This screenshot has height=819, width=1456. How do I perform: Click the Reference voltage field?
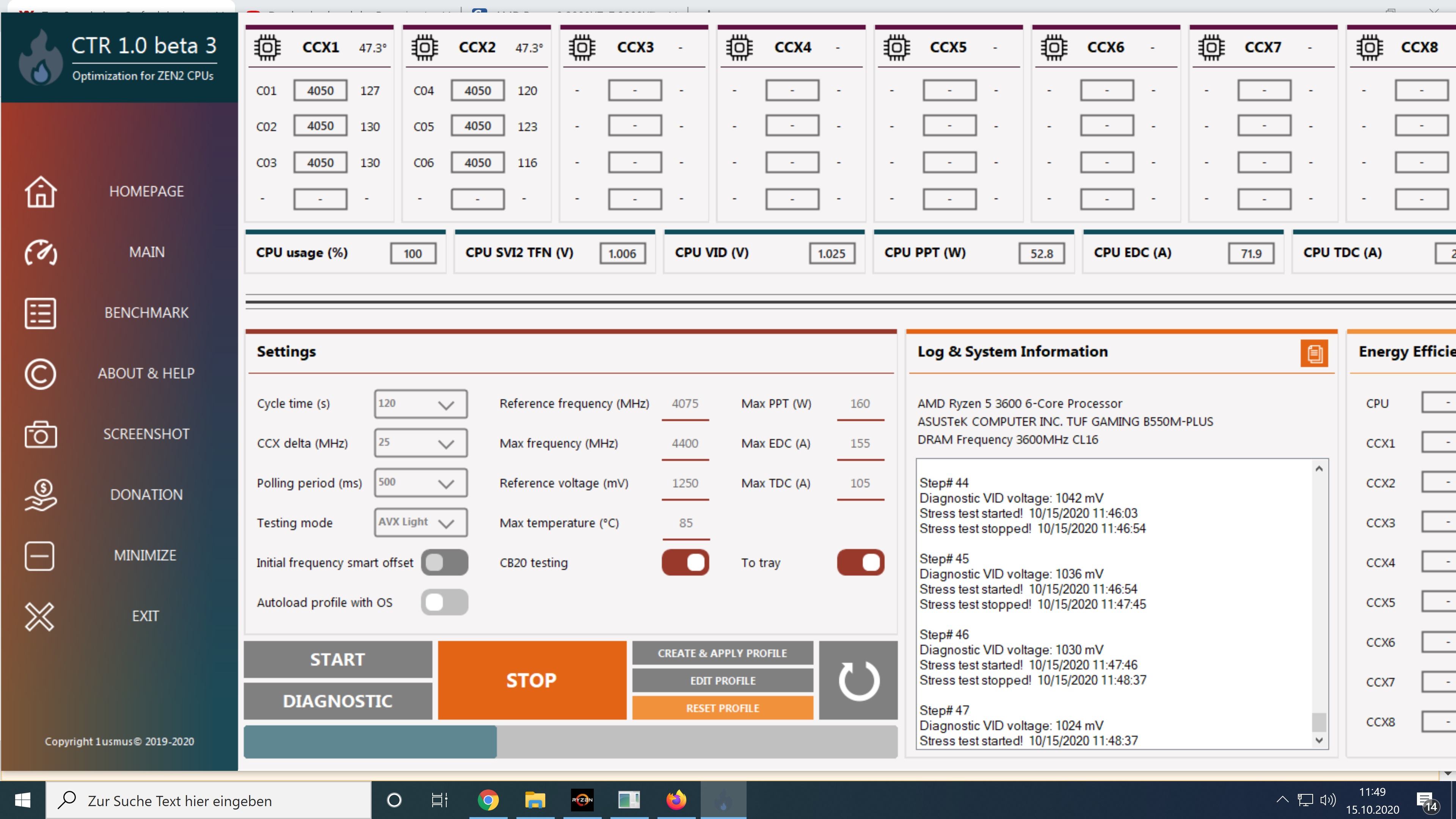tap(685, 484)
